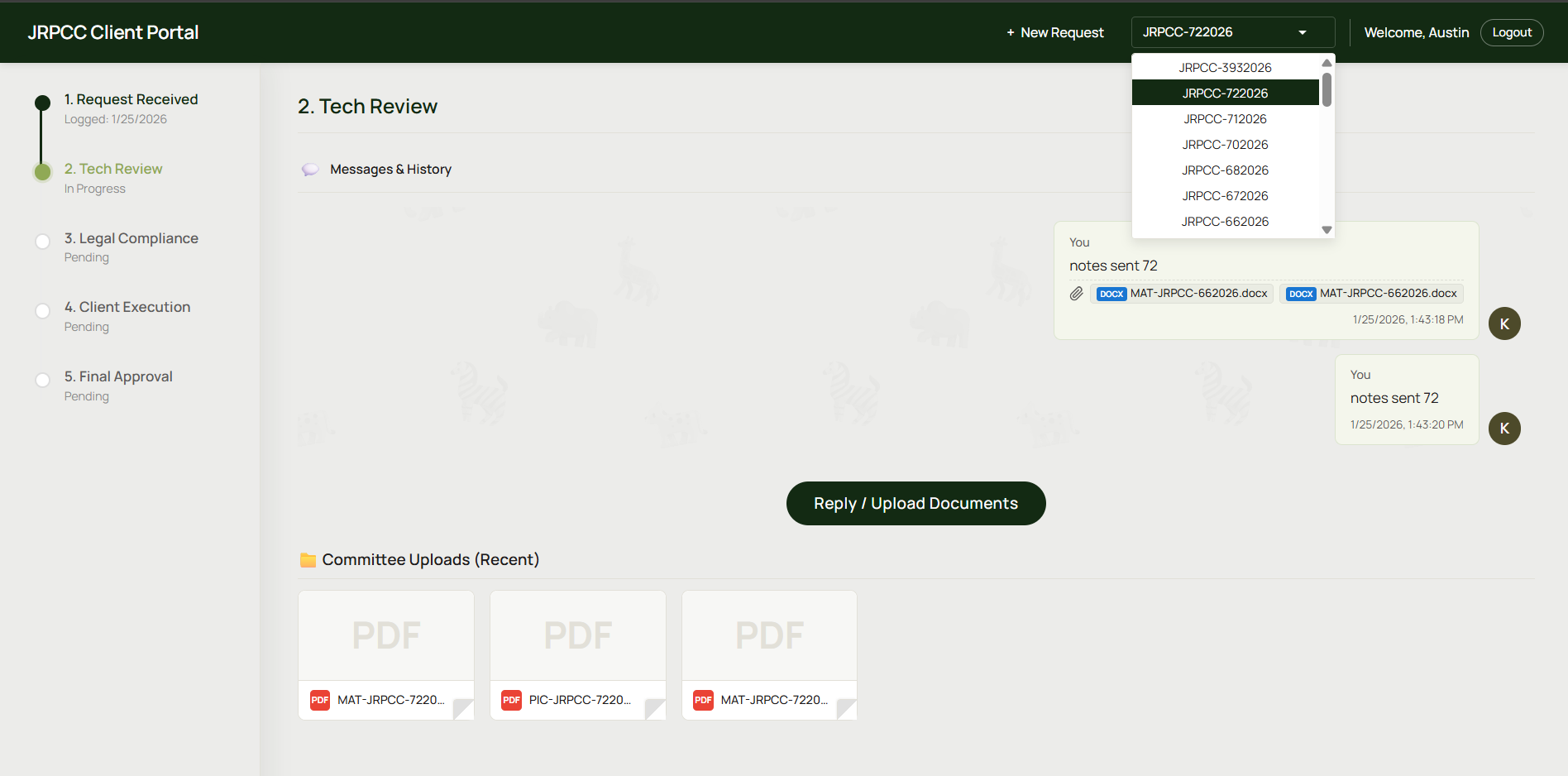The height and width of the screenshot is (776, 1568).
Task: Collapse the JRPCC-722026 request selector dropdown
Action: [x=1302, y=32]
